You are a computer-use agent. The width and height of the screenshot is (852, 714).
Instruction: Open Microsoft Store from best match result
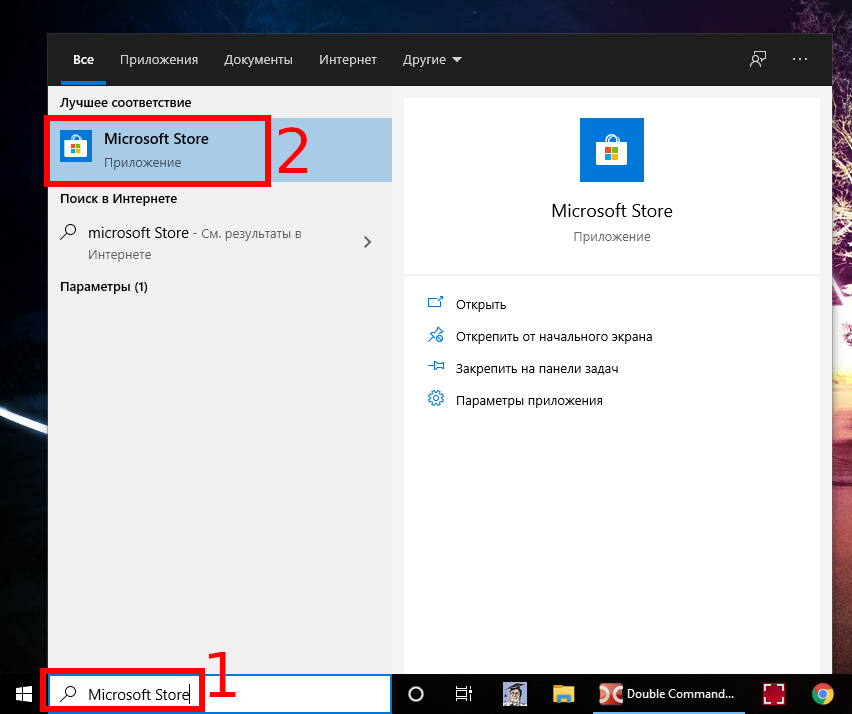click(156, 149)
